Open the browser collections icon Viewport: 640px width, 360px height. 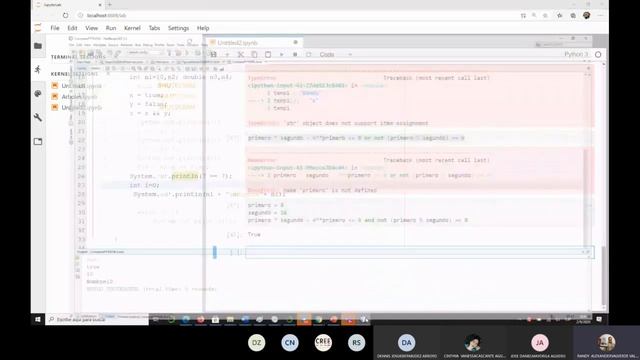point(573,16)
